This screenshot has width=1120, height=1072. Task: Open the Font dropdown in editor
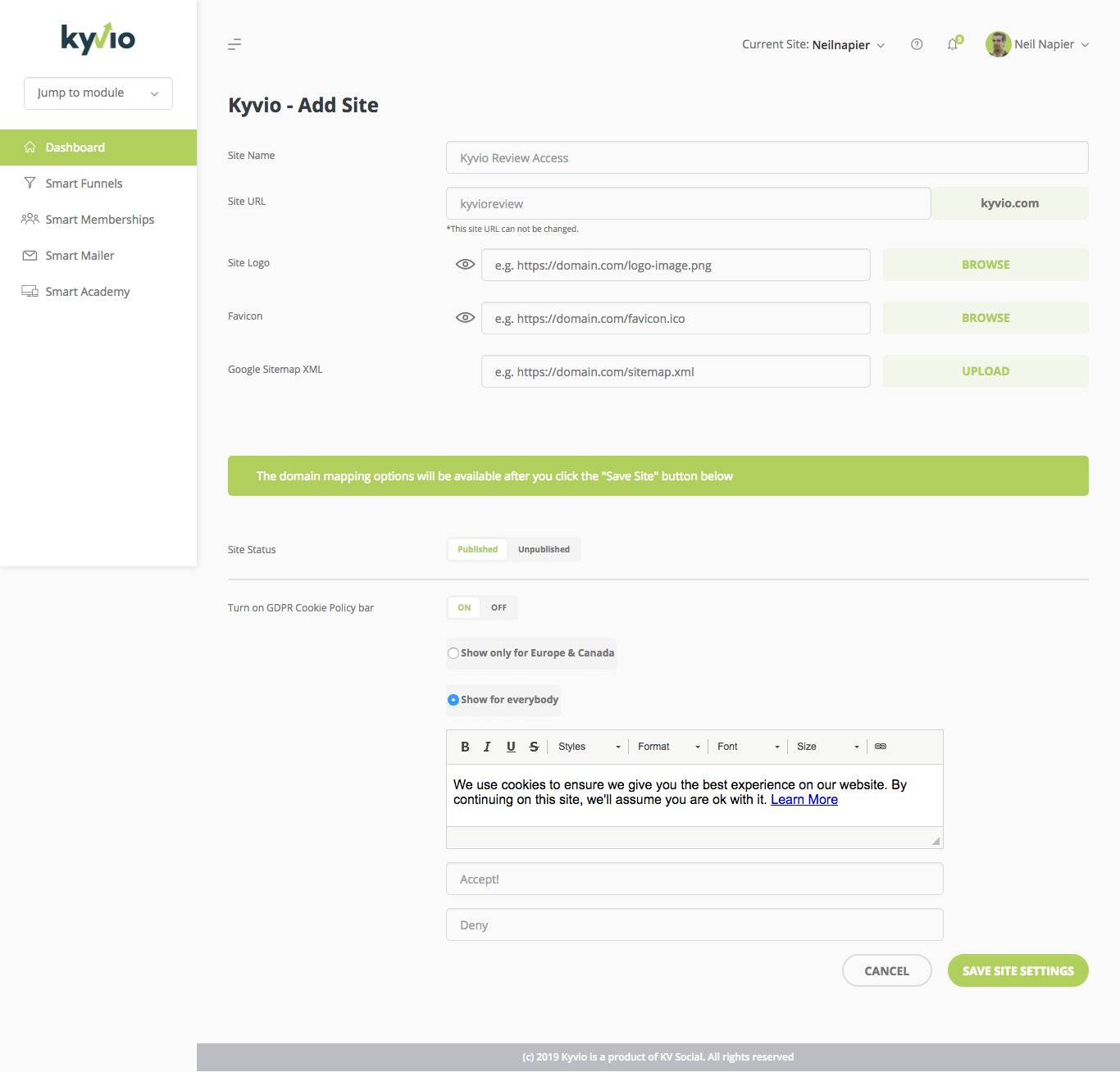[x=749, y=747]
